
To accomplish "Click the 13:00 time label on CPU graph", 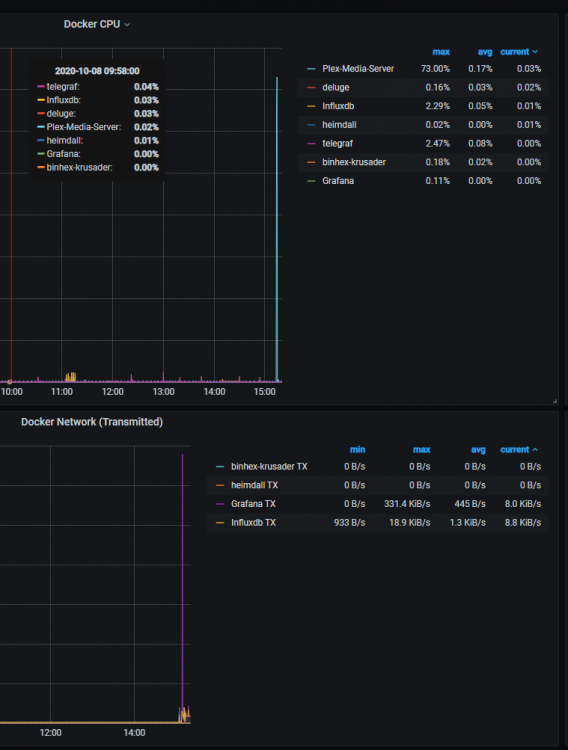I will (x=163, y=392).
